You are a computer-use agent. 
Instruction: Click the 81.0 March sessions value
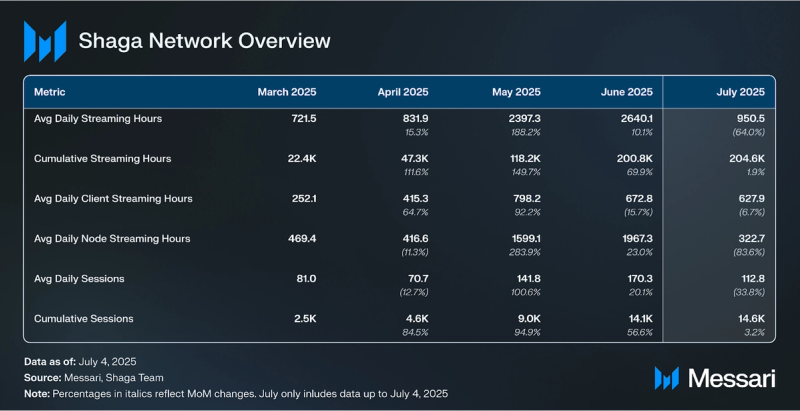307,279
